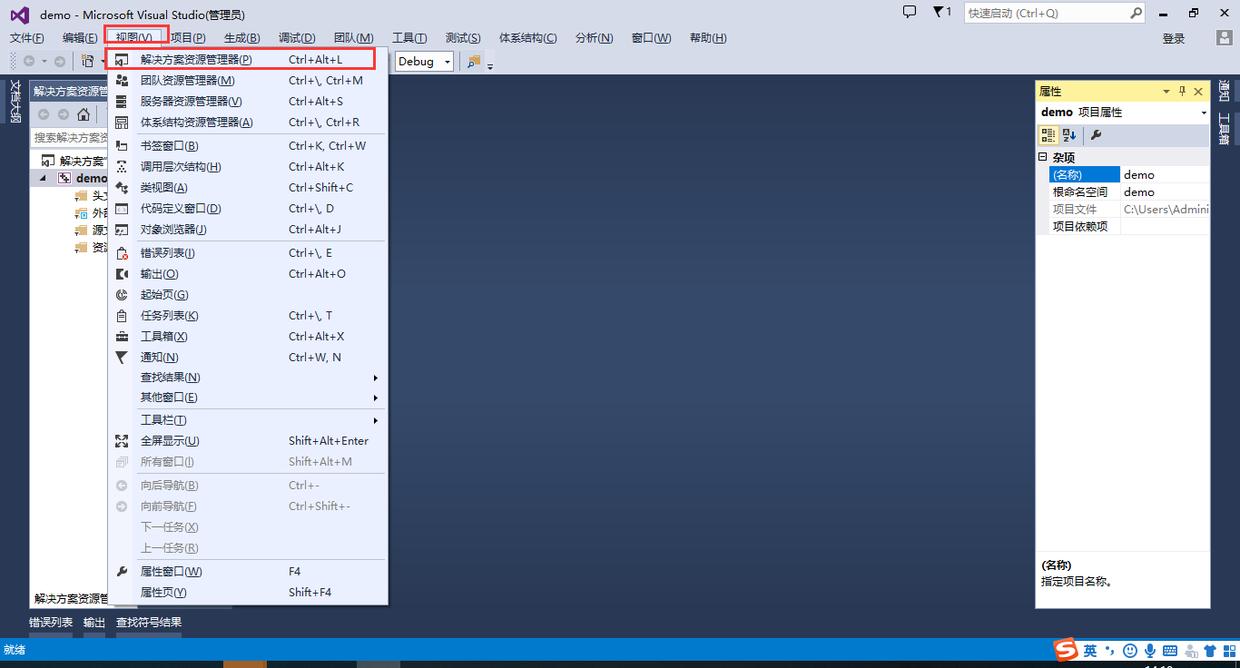Switch to the 输出 tab at the bottom
The height and width of the screenshot is (668, 1240).
click(94, 622)
